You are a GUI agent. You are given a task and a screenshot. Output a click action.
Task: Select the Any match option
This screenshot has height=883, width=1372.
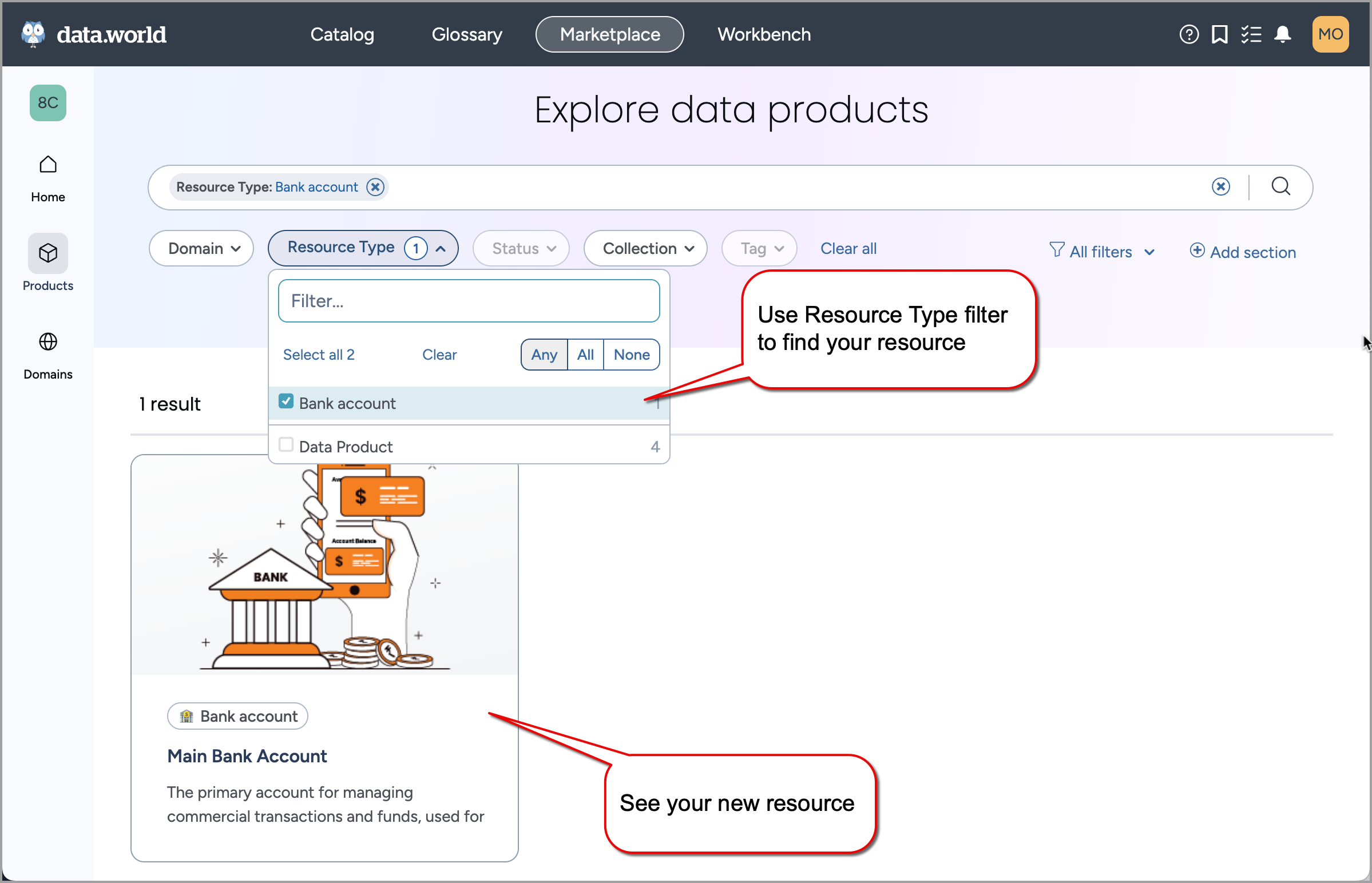coord(544,355)
